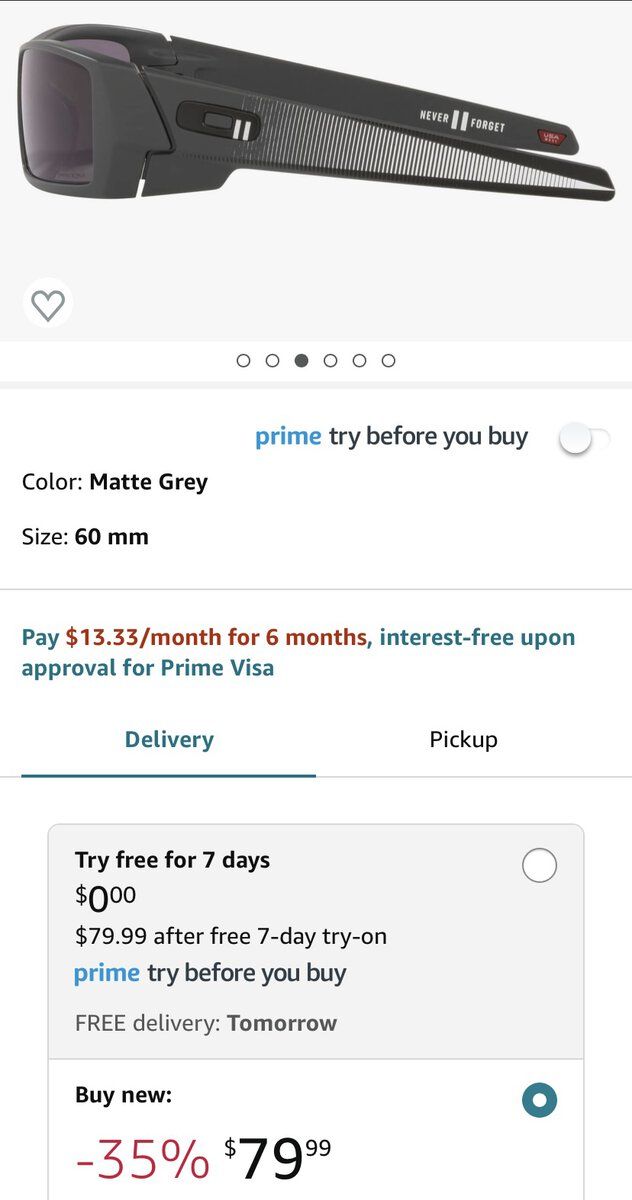Tap the top prime try before you buy label

click(x=391, y=437)
